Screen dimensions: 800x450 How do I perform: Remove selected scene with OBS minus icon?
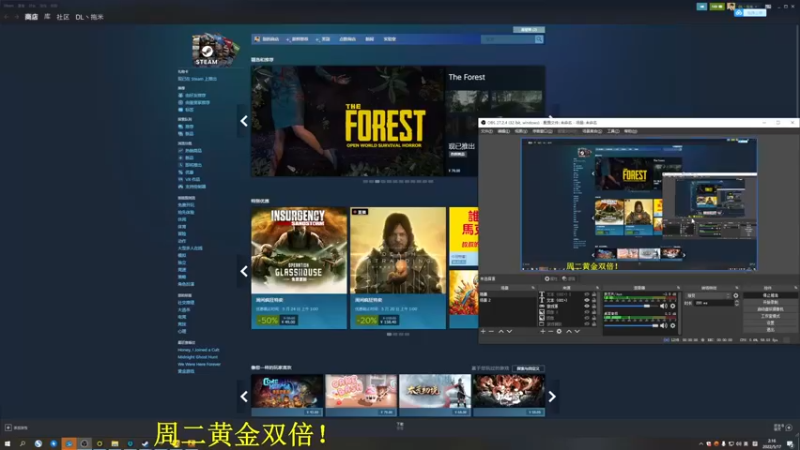[491, 332]
